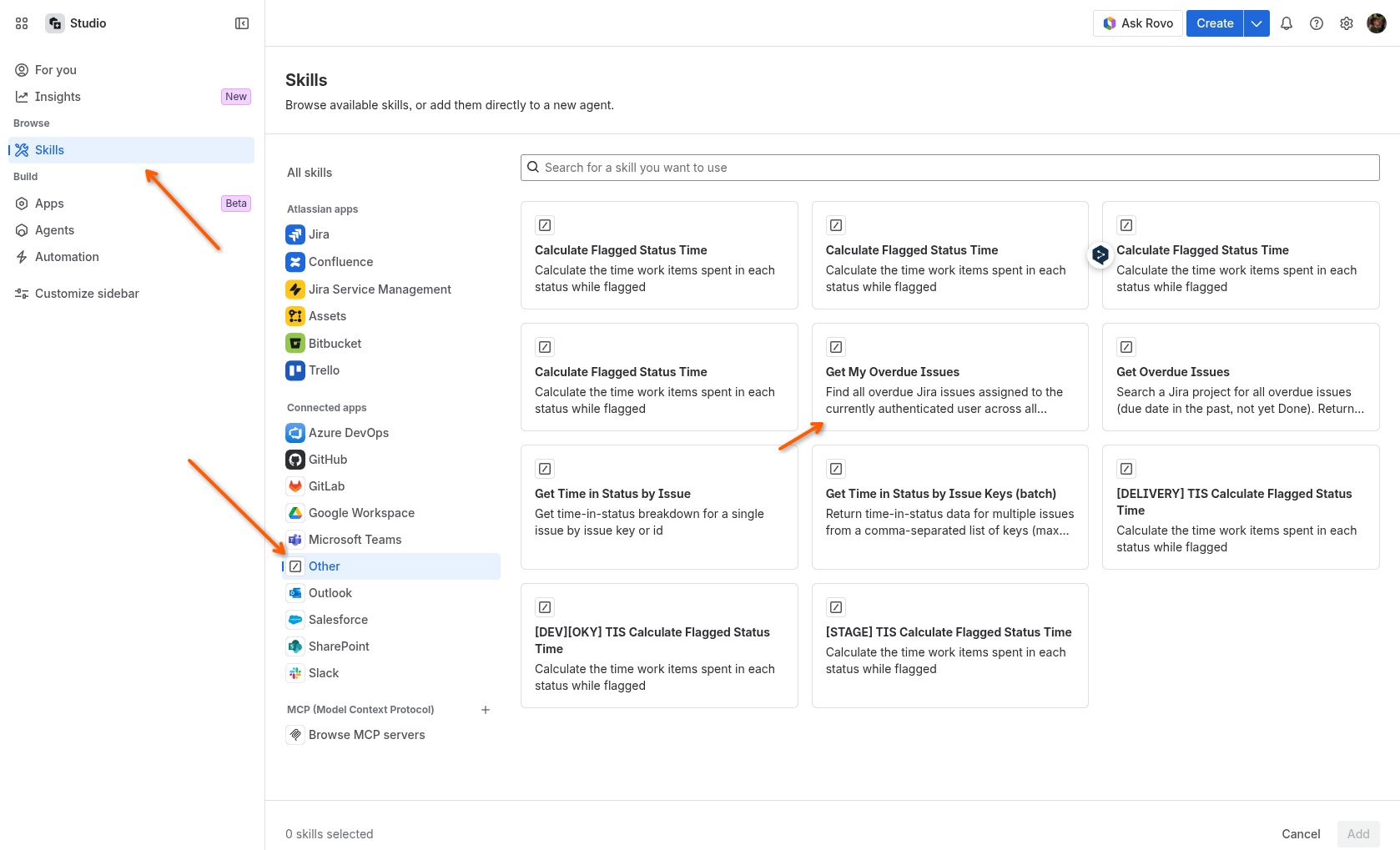Click the Create button
This screenshot has height=850, width=1400.
[x=1215, y=23]
